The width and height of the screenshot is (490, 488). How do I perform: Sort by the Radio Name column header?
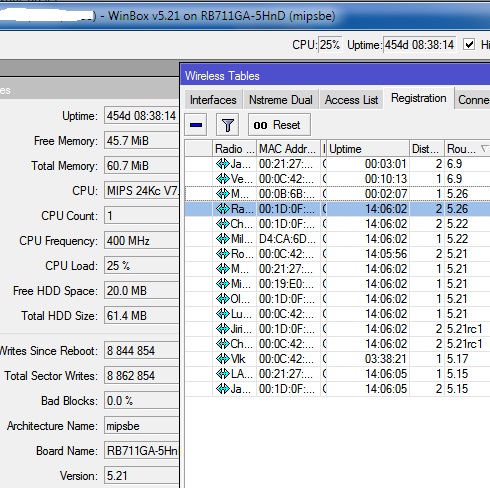click(234, 149)
